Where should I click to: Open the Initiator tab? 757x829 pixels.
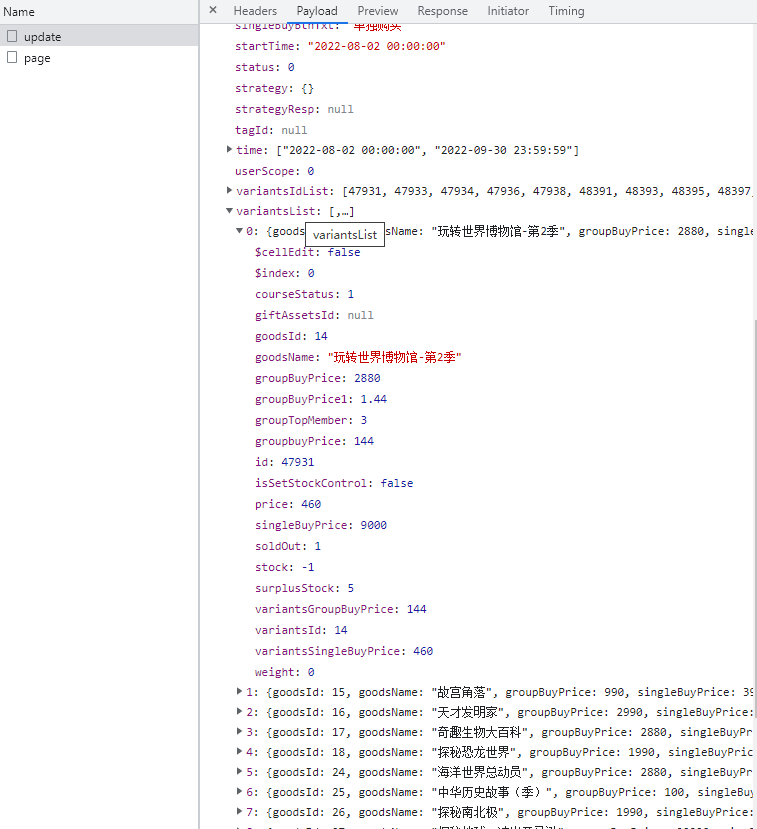508,11
